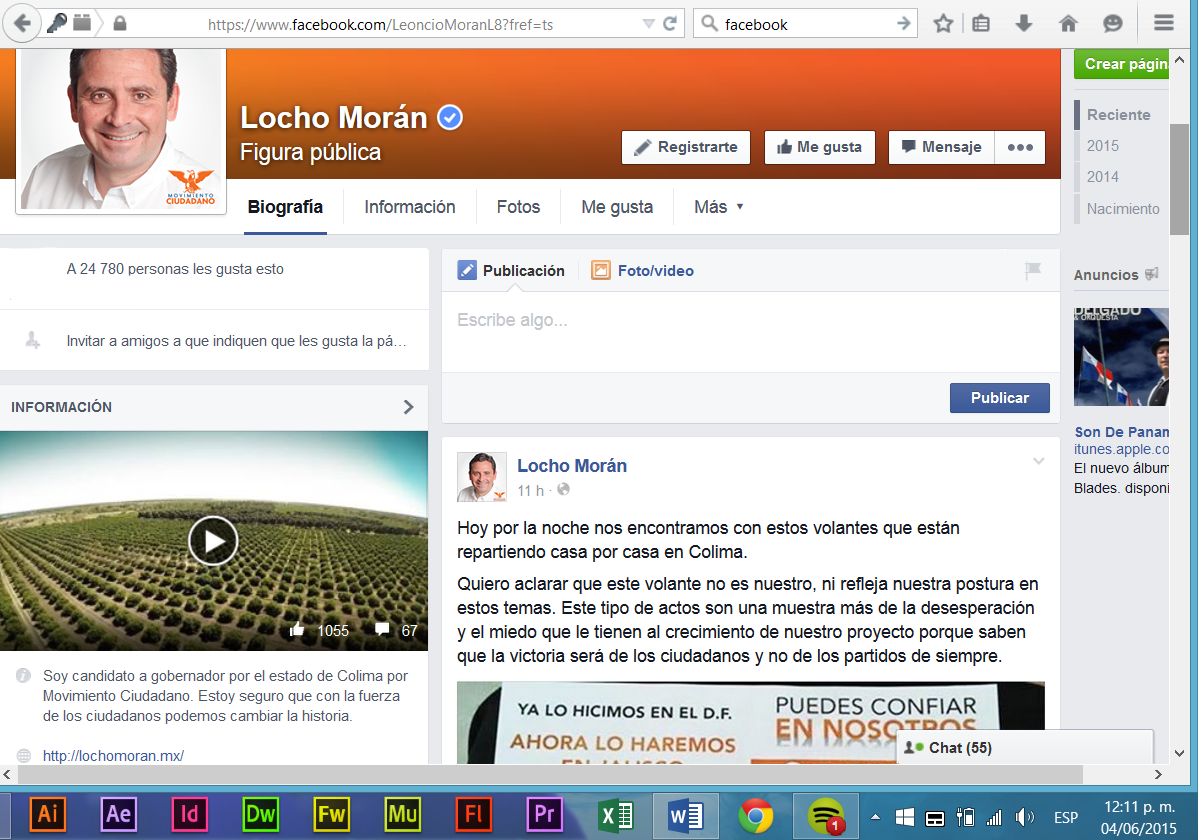Screen dimensions: 1198x840
Task: Click the address bar URL
Action: 380,24
